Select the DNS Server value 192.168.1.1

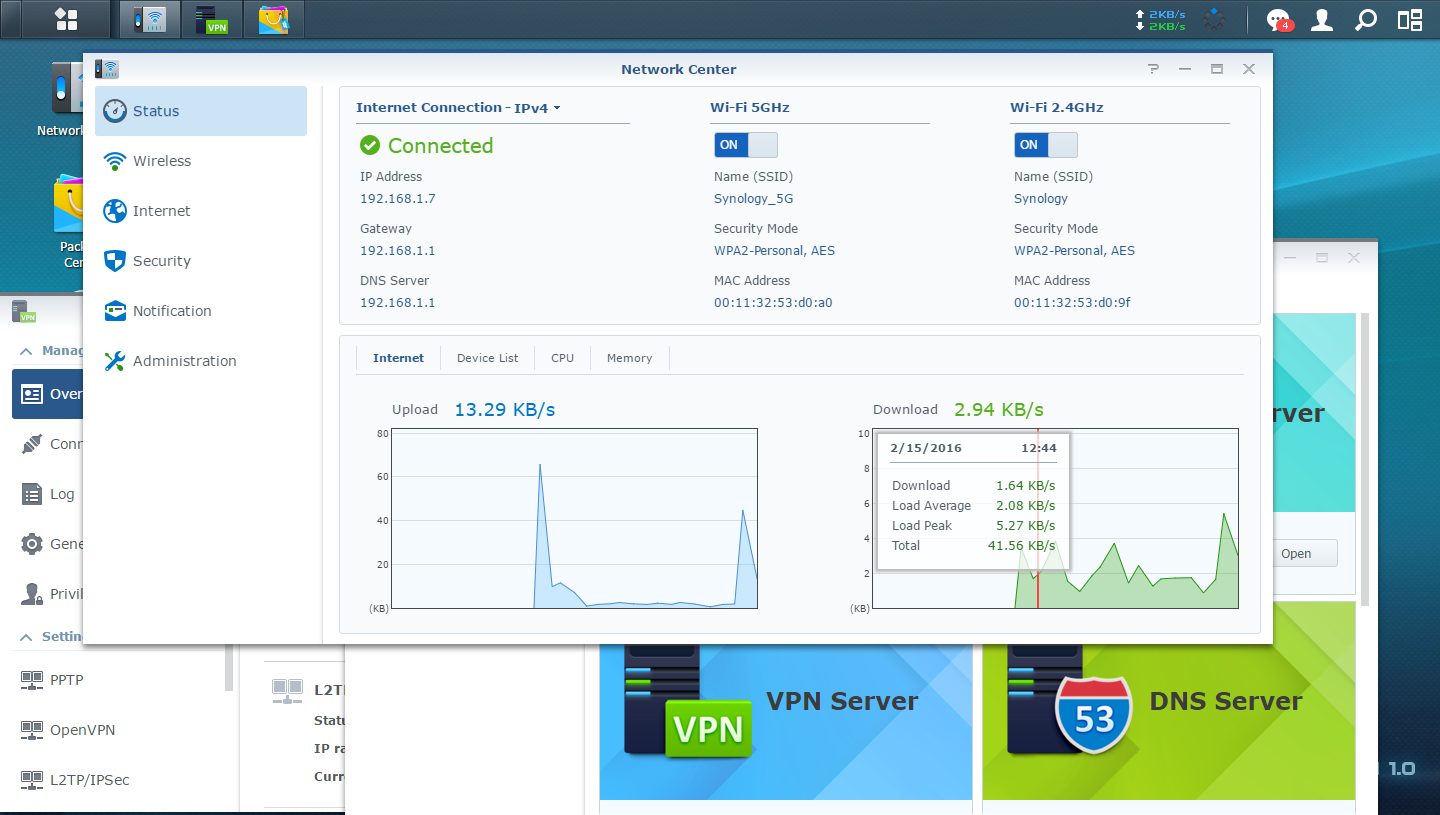pyautogui.click(x=398, y=303)
